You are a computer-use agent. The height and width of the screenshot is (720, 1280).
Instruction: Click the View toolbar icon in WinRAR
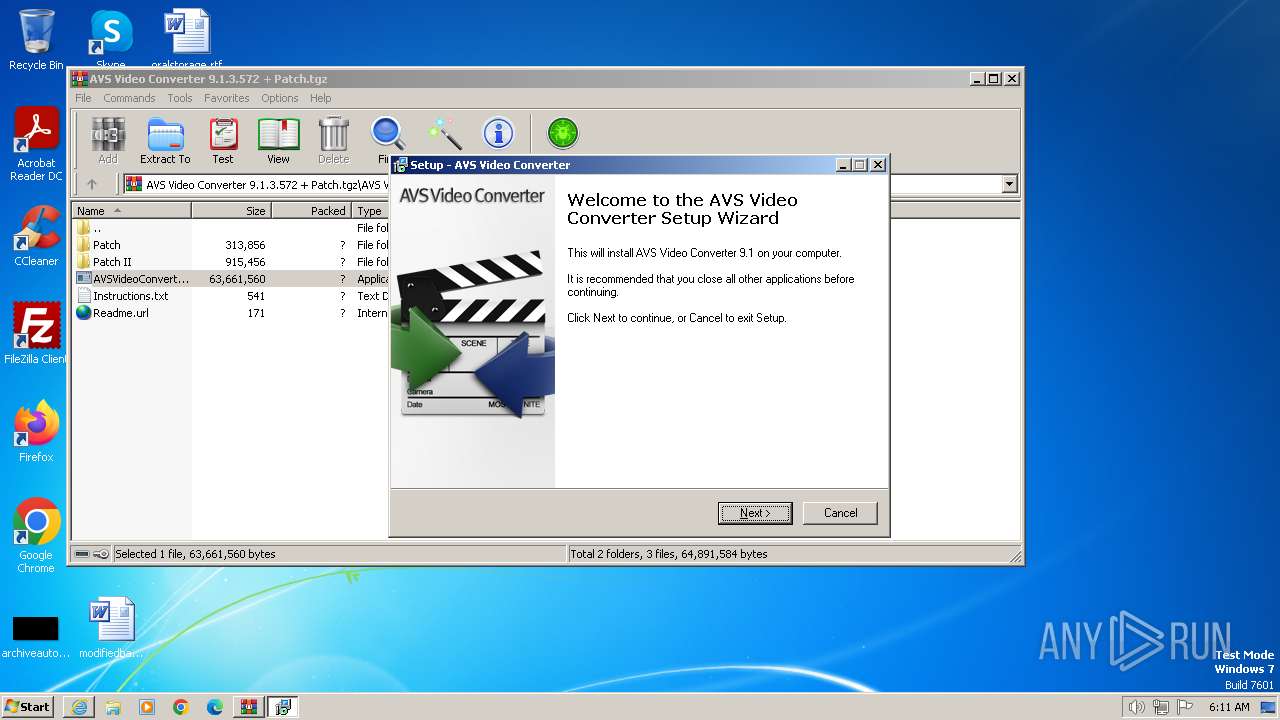278,140
